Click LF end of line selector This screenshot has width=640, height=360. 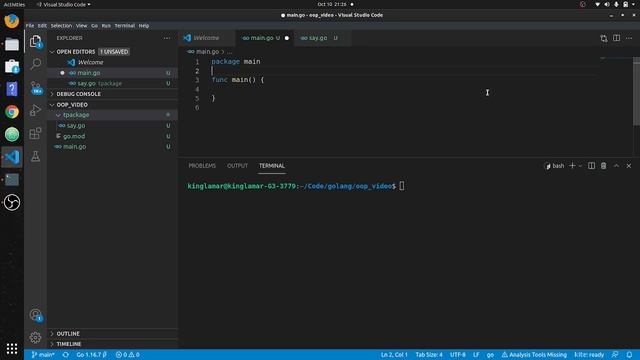(476, 355)
